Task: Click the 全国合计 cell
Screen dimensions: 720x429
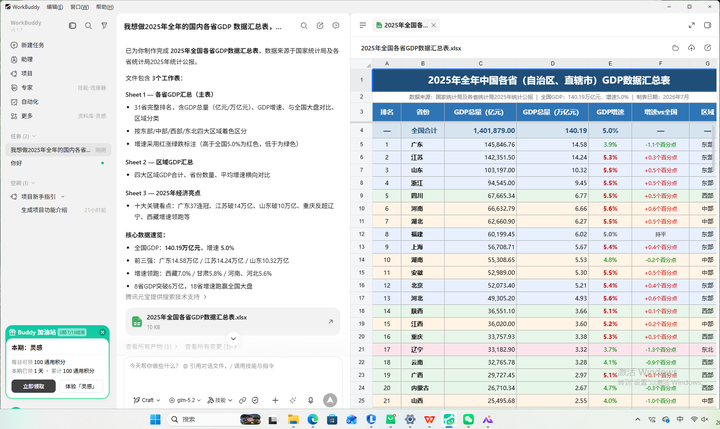Action: [x=423, y=130]
